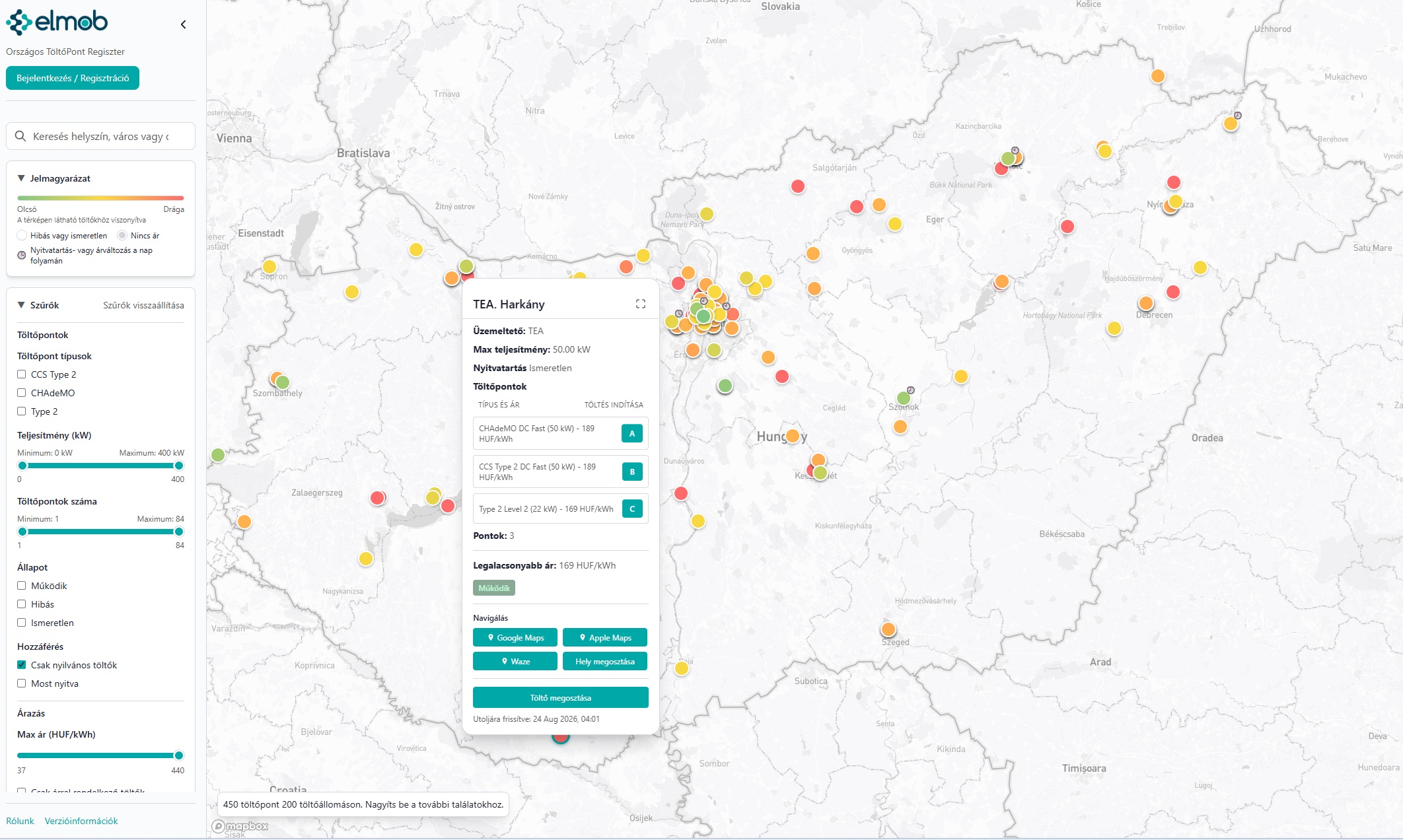Viewport: 1403px width, 840px height.
Task: Select the orange marker near Košice border
Action: (1157, 76)
